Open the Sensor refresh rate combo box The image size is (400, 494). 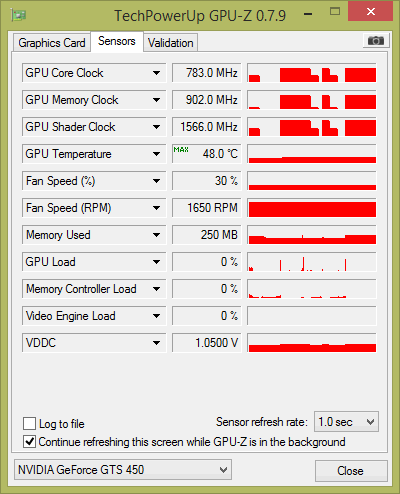pos(346,422)
